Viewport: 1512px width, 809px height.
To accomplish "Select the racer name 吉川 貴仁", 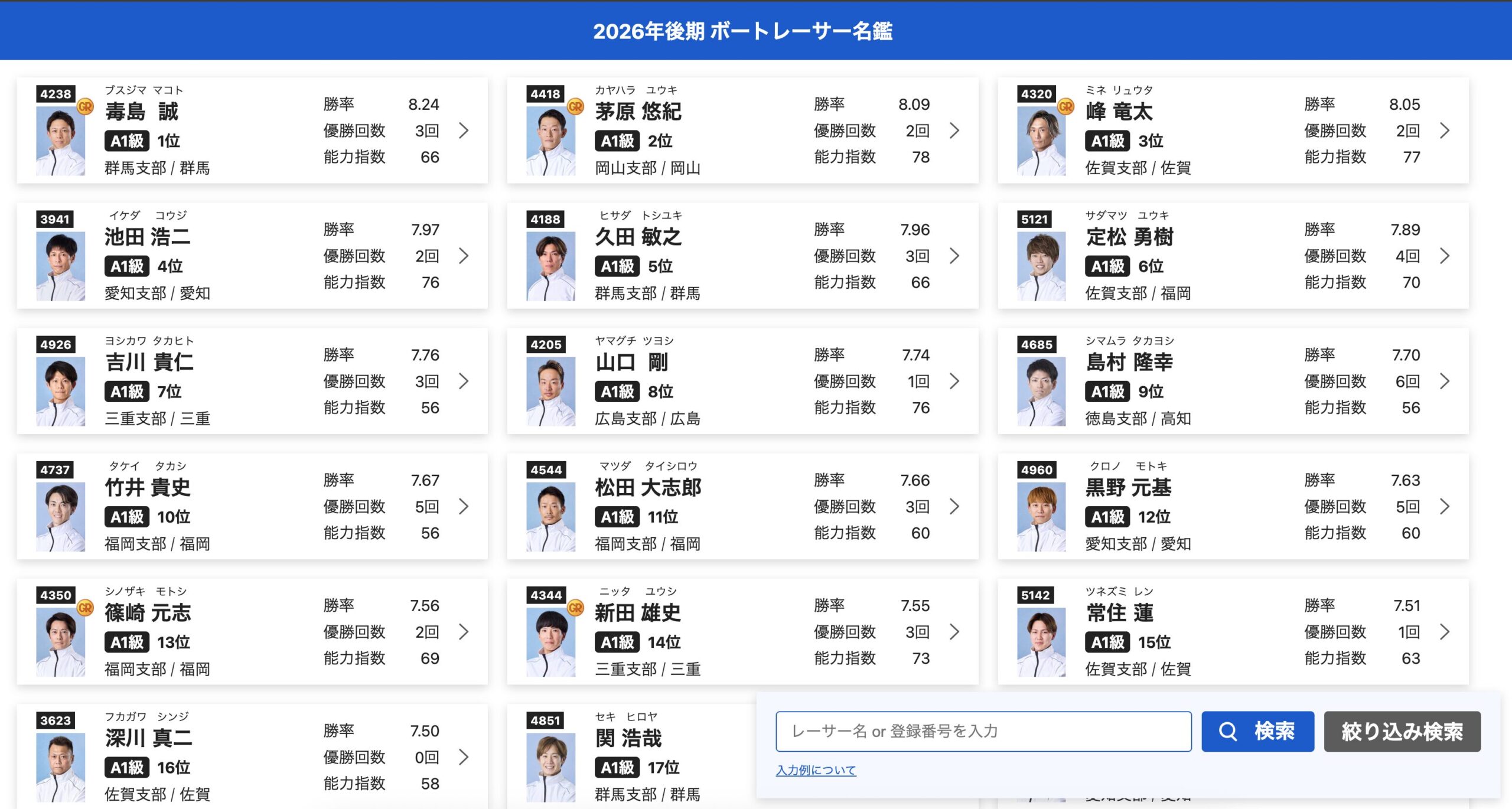I will pyautogui.click(x=149, y=362).
